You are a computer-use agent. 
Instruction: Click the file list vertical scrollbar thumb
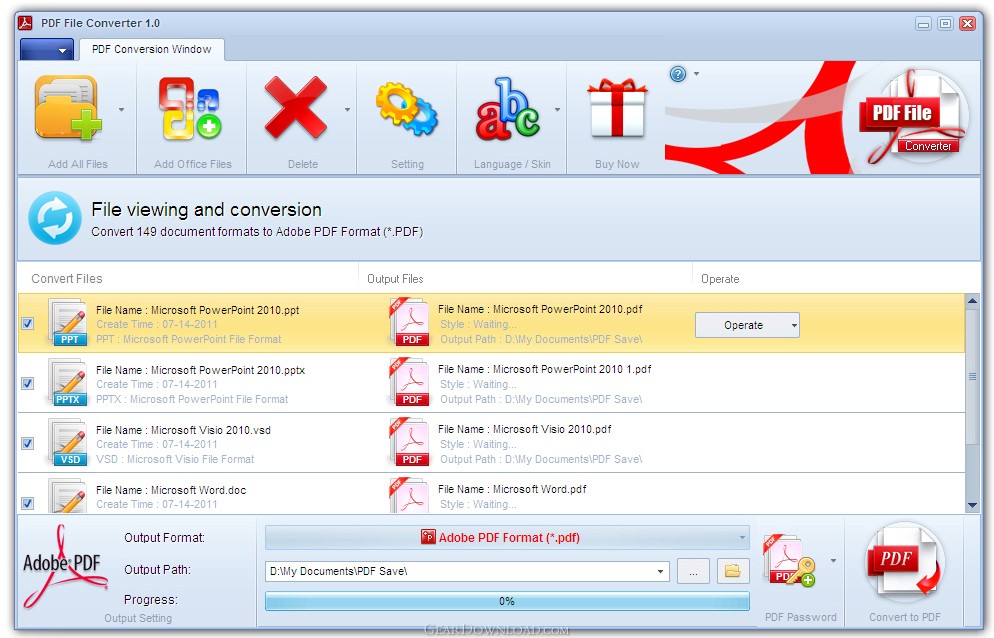pos(972,377)
